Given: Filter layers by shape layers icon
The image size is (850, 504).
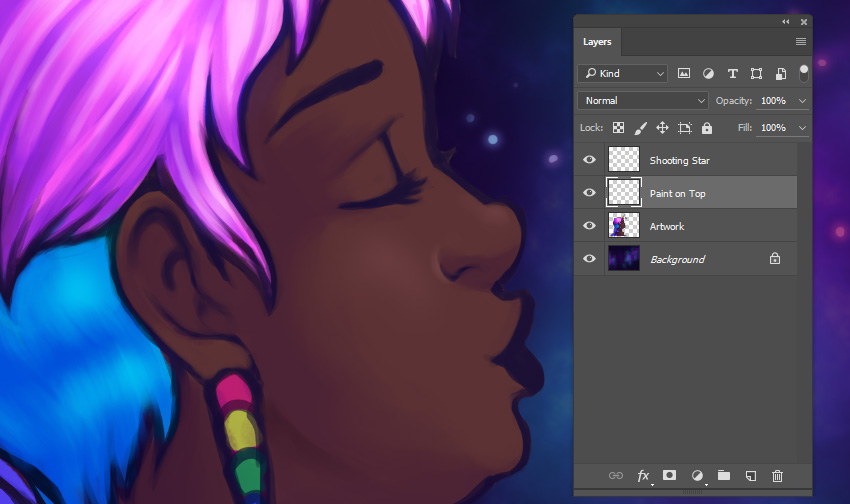Looking at the screenshot, I should click(x=756, y=74).
